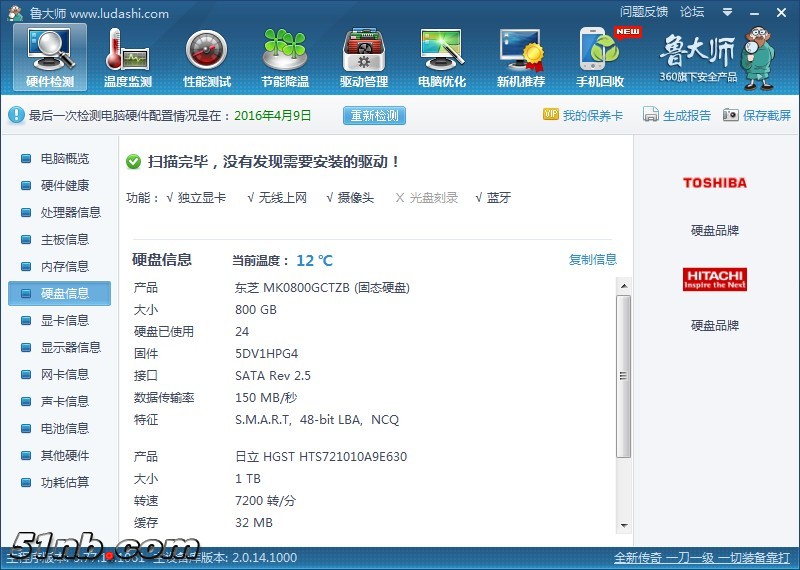Launch the 性能测试 performance test
This screenshot has height=570, width=800.
[x=207, y=56]
